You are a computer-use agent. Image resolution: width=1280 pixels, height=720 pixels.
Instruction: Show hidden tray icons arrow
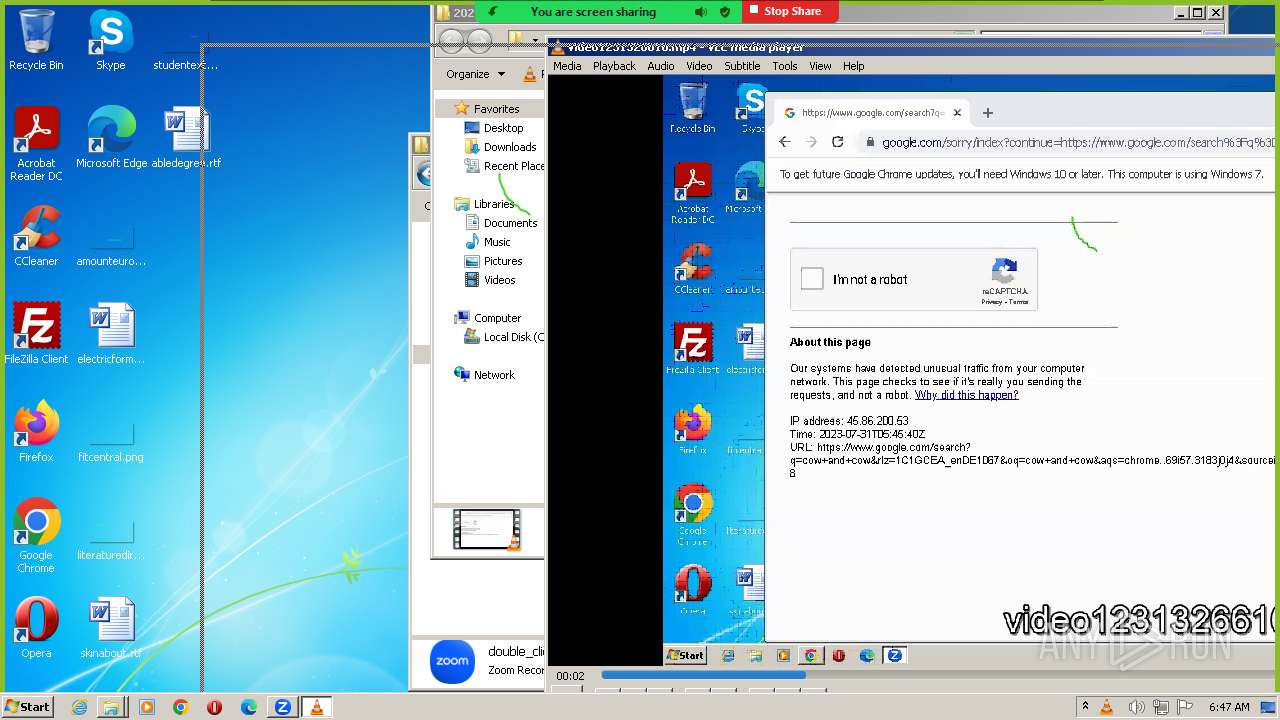coord(1085,707)
